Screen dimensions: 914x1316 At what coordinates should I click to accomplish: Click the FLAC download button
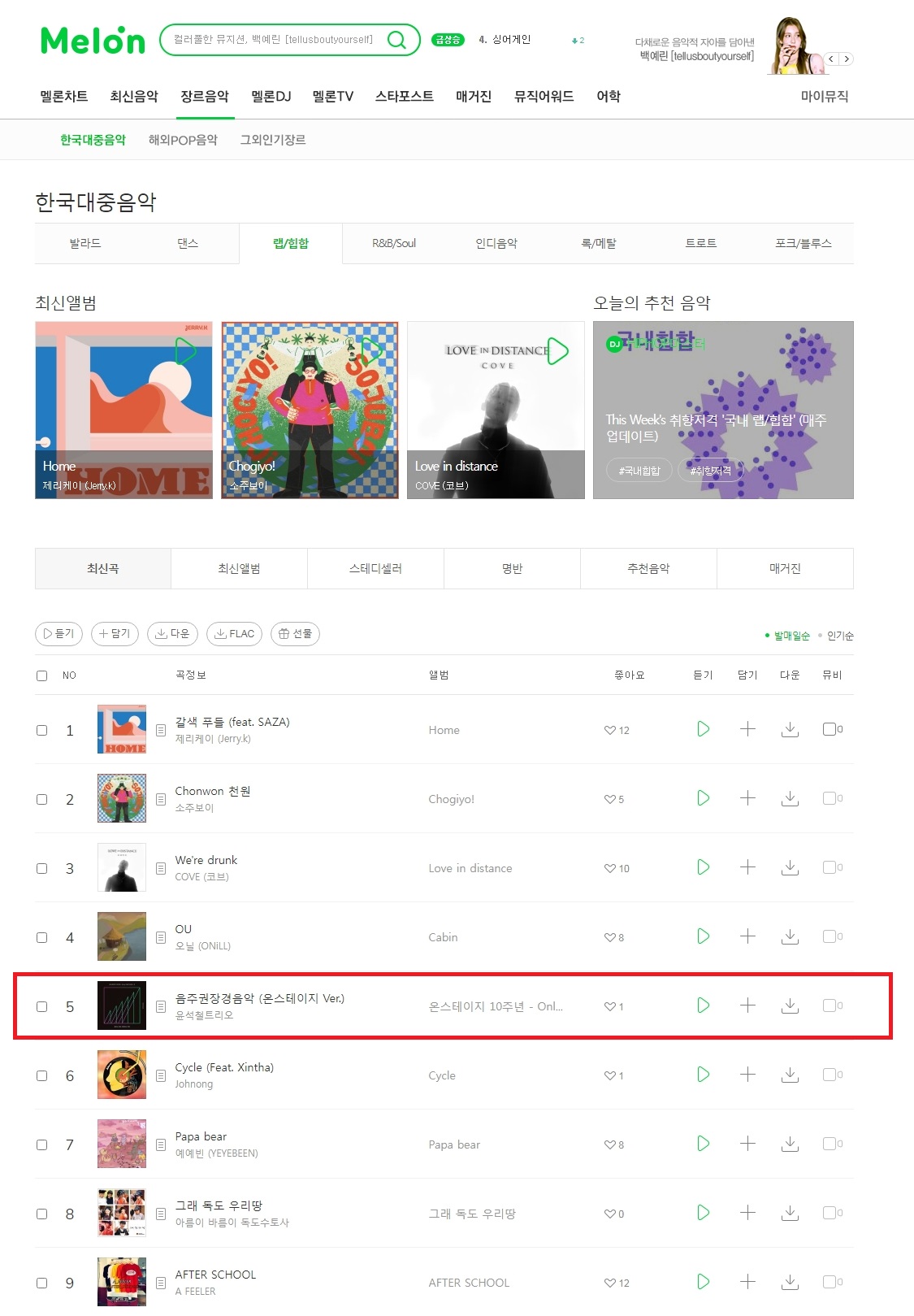(x=235, y=634)
